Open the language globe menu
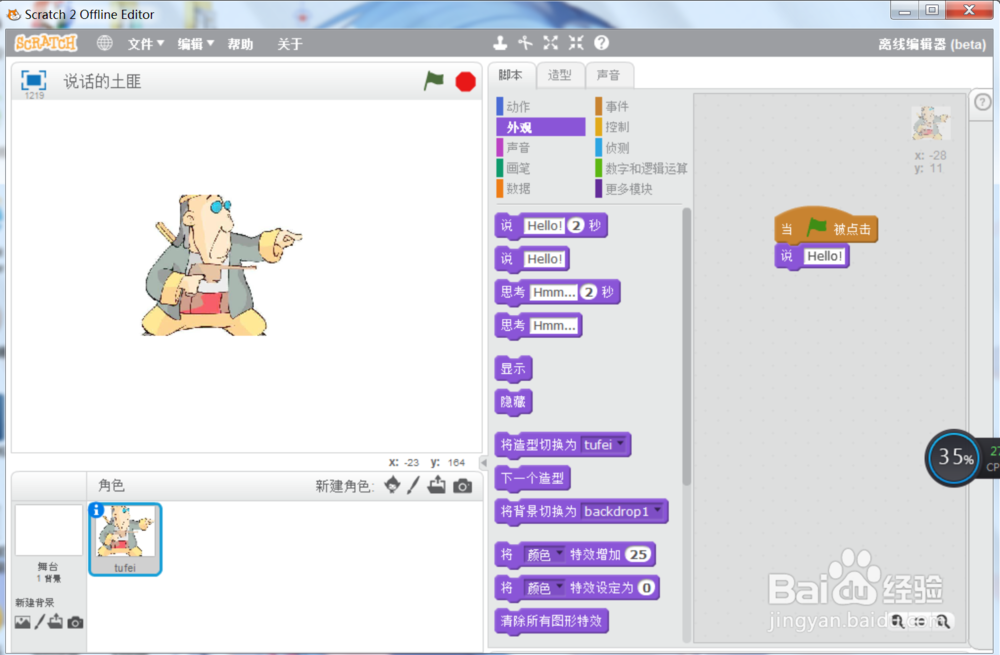 click(x=105, y=43)
